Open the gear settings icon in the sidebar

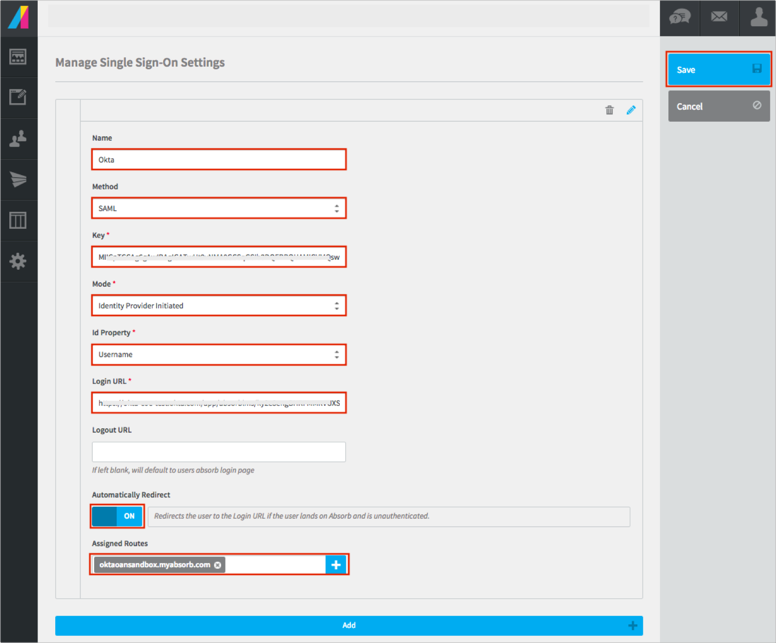(x=18, y=261)
